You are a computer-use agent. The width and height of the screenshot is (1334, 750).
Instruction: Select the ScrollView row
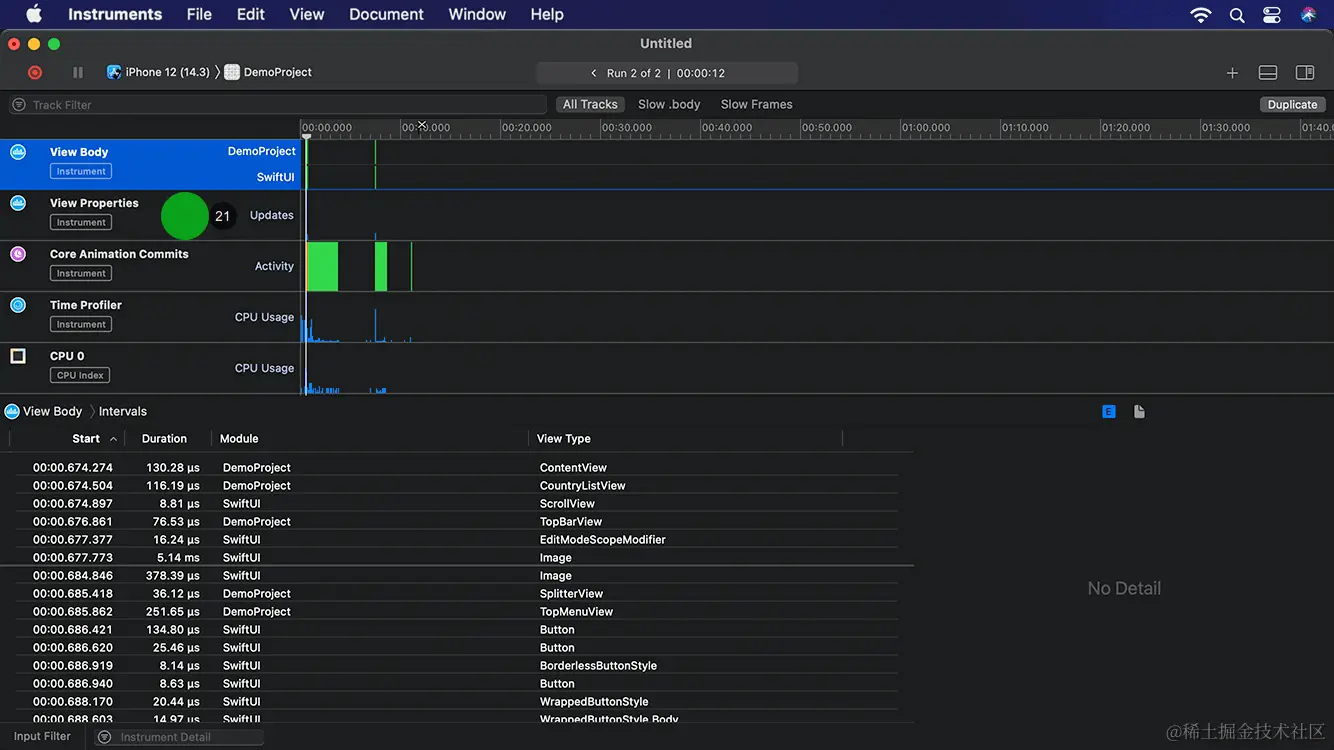coord(456,503)
